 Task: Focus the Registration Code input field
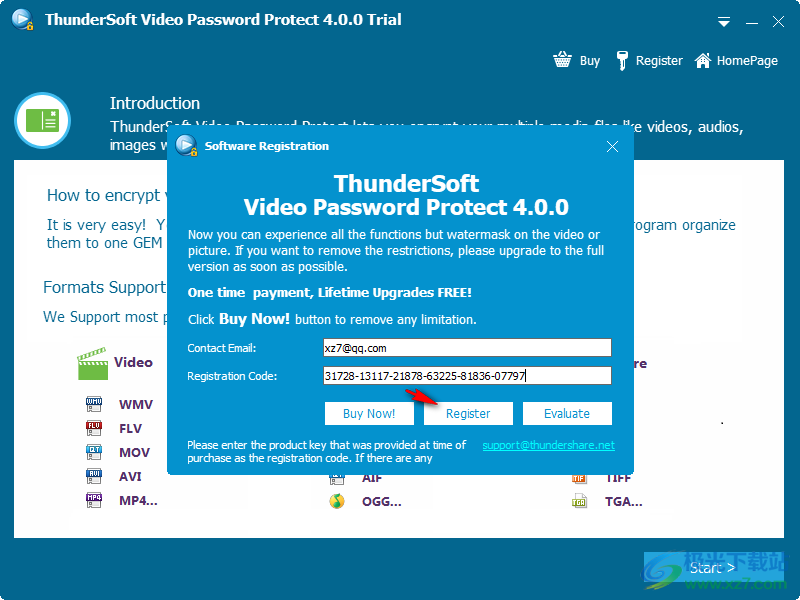[467, 376]
